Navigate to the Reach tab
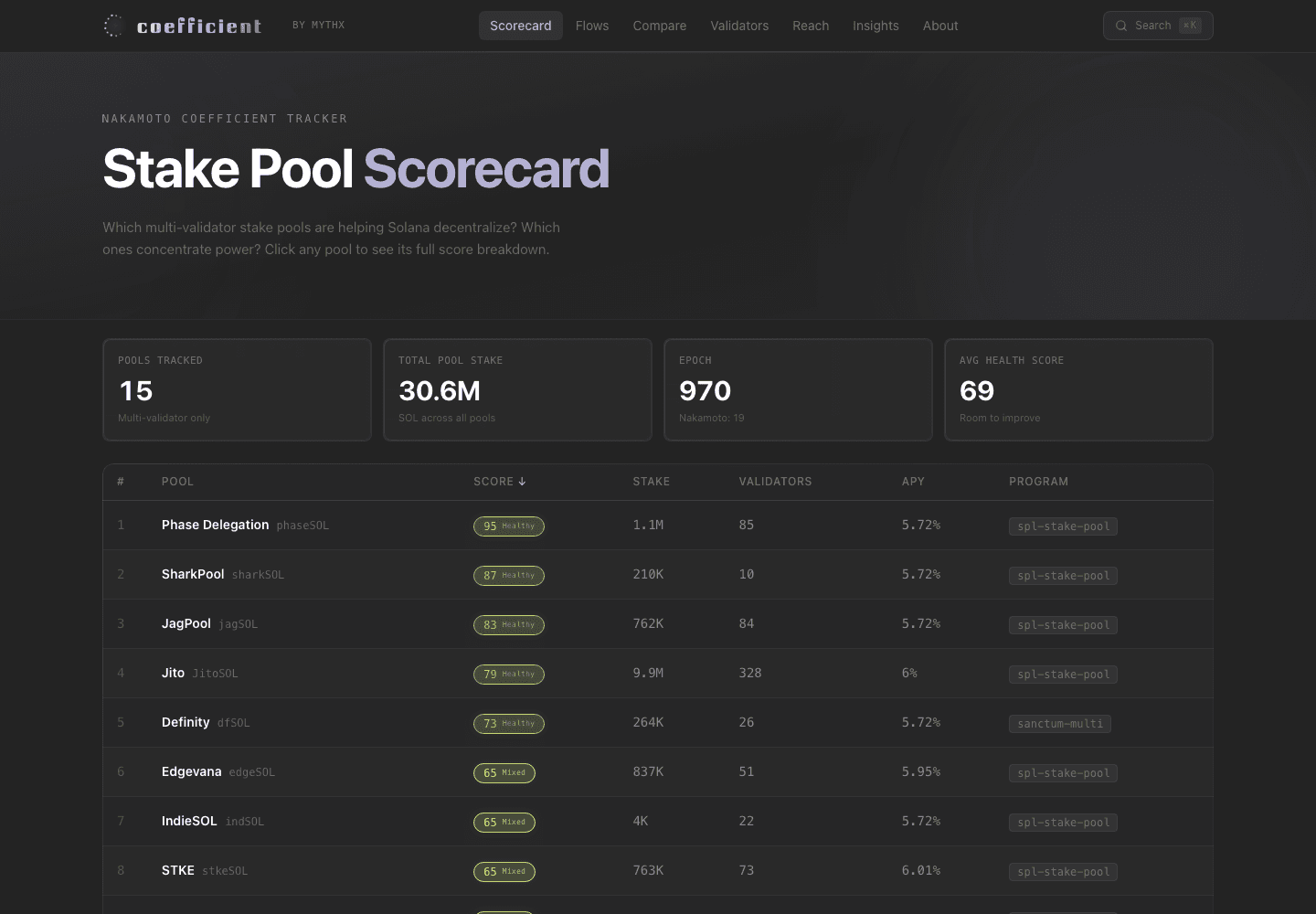Image resolution: width=1316 pixels, height=914 pixels. (x=811, y=26)
